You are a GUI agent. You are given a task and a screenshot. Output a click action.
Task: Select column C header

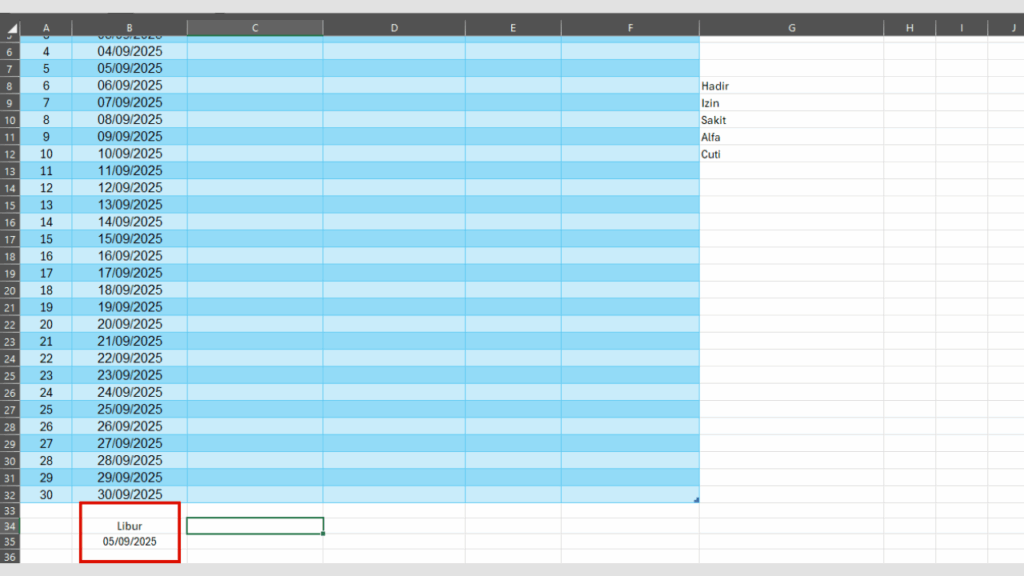click(255, 28)
